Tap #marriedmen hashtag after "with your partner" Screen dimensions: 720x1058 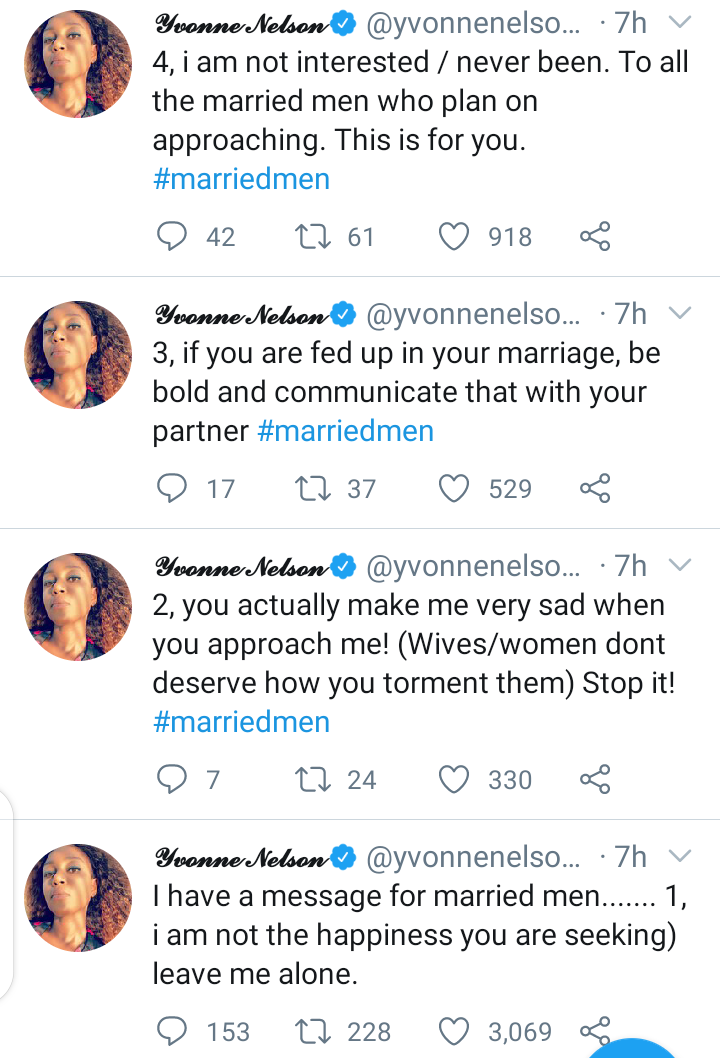[x=345, y=431]
